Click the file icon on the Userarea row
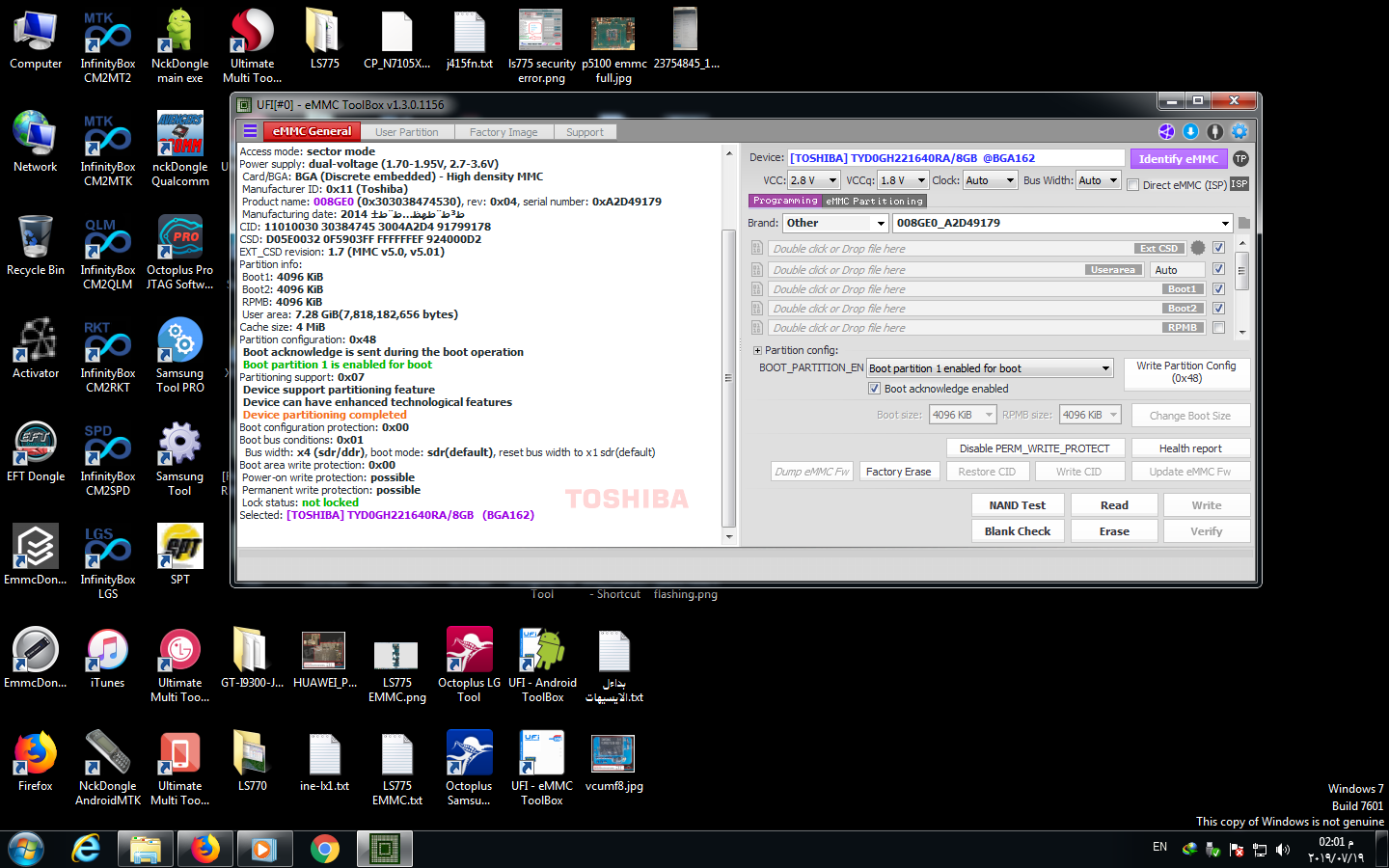 [x=757, y=269]
